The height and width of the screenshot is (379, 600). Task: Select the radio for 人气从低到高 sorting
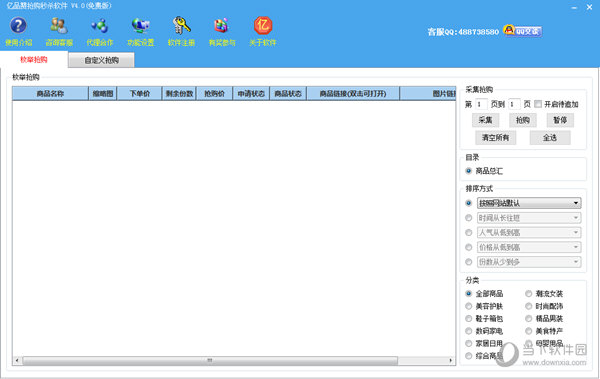pos(468,232)
